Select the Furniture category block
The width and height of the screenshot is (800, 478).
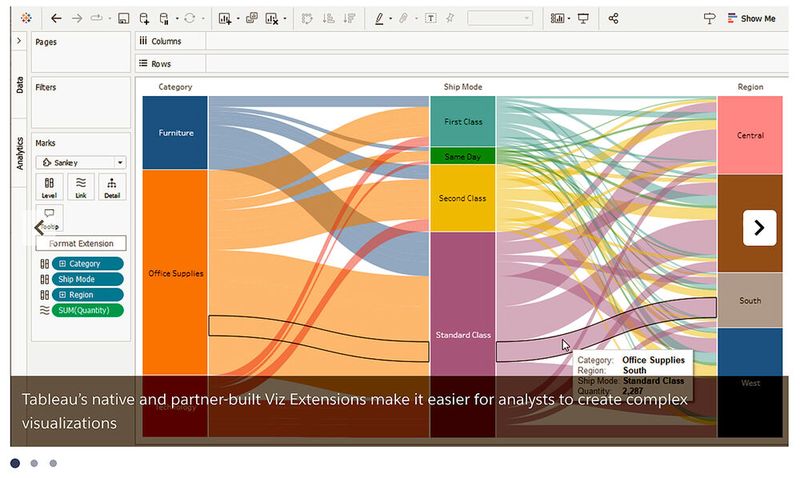[x=175, y=133]
